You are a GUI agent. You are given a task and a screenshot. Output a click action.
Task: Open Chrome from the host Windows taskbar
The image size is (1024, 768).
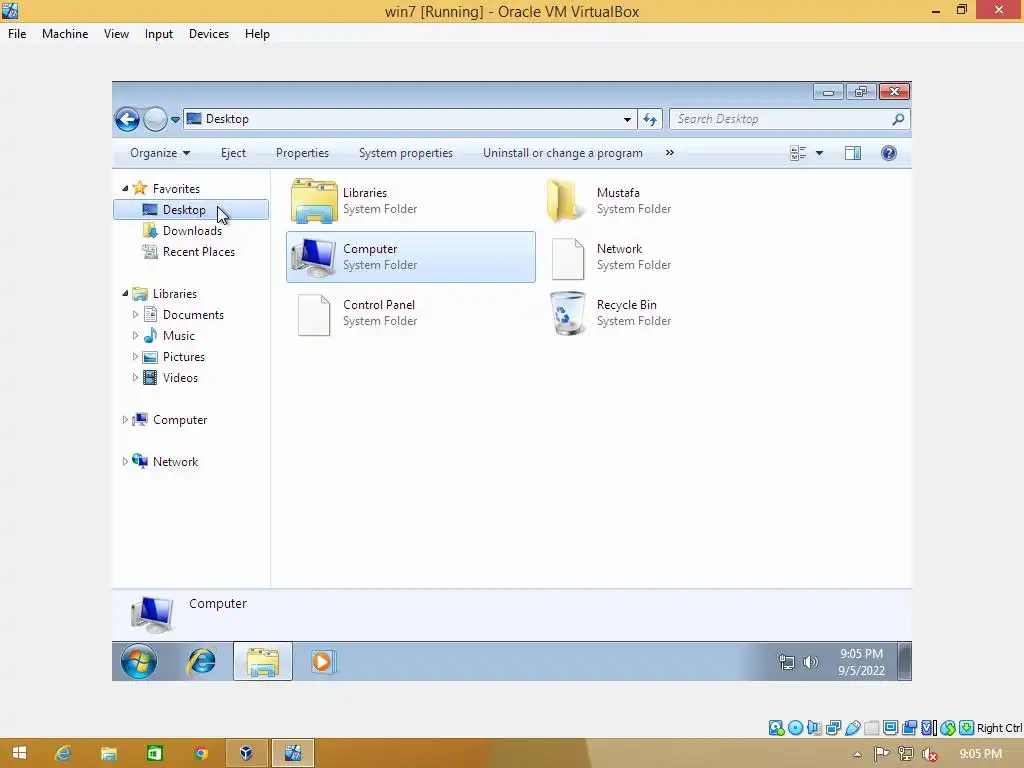point(200,753)
